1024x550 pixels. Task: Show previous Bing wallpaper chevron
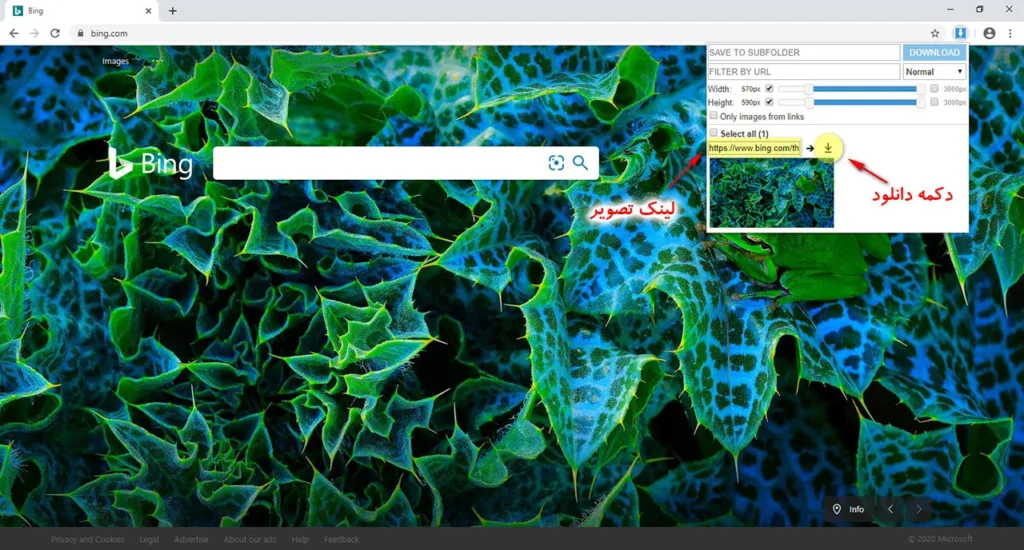[x=890, y=510]
